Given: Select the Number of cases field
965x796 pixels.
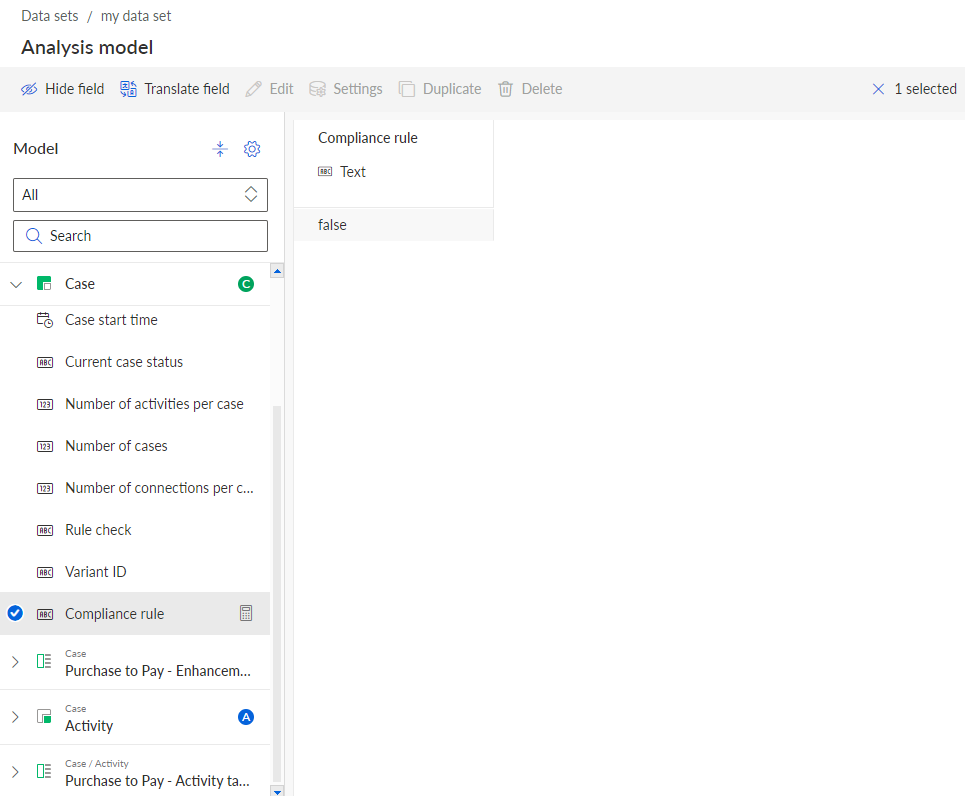Looking at the screenshot, I should (x=135, y=446).
